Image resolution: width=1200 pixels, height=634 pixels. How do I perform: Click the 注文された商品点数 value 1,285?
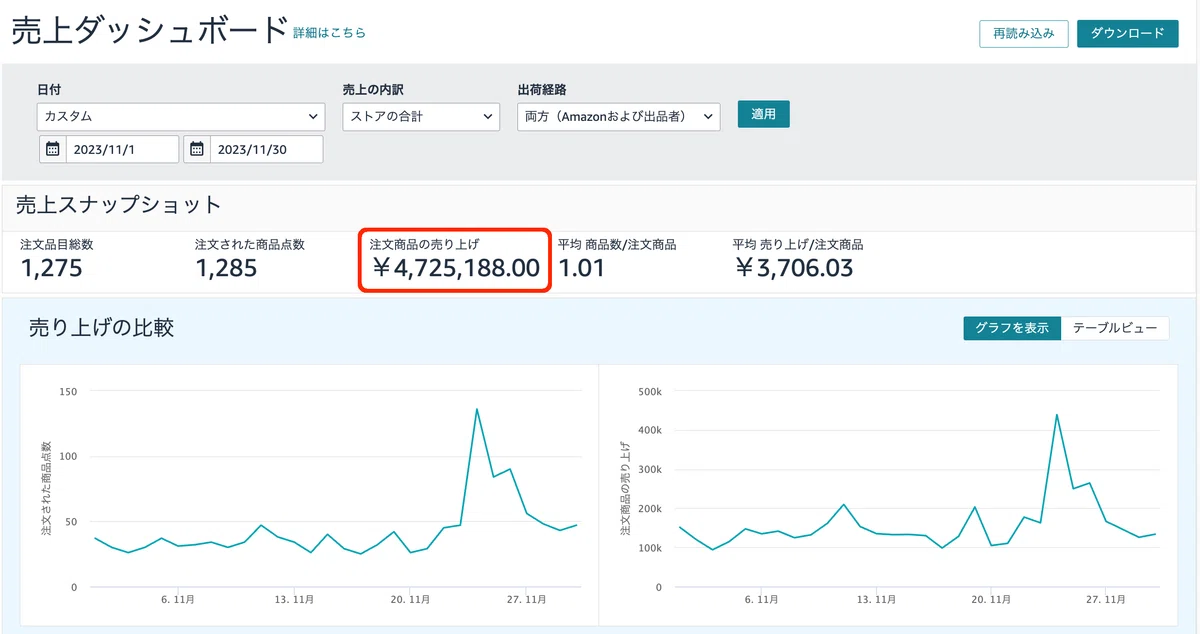pos(226,268)
